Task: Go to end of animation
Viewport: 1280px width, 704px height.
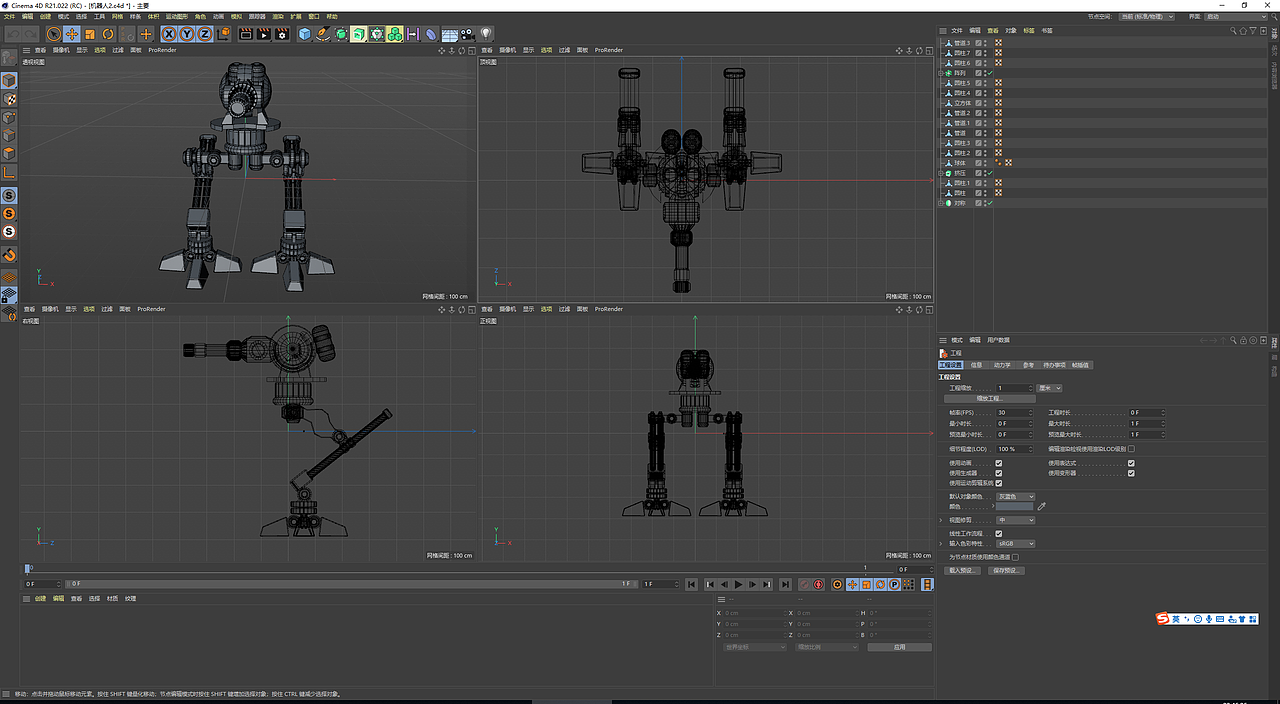Action: coord(785,584)
